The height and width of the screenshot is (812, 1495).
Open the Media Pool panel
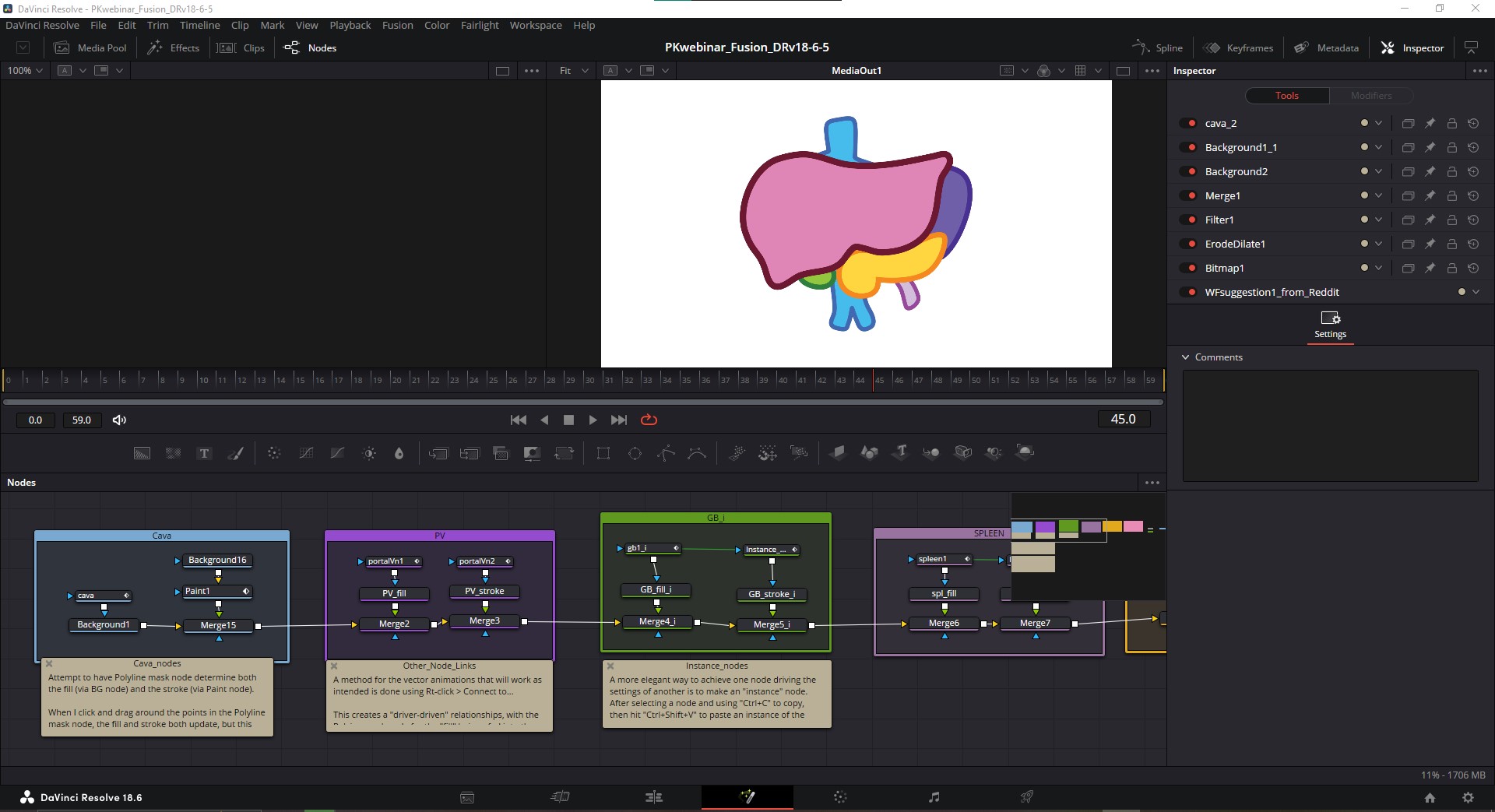tap(90, 47)
